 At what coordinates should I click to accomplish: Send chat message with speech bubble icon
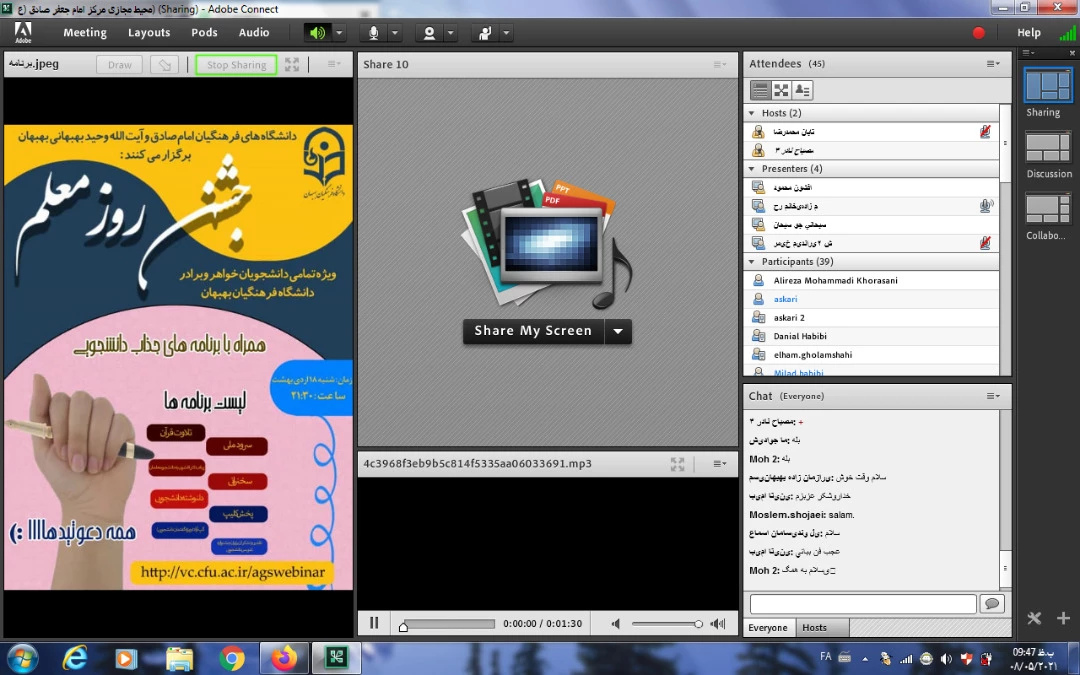991,604
